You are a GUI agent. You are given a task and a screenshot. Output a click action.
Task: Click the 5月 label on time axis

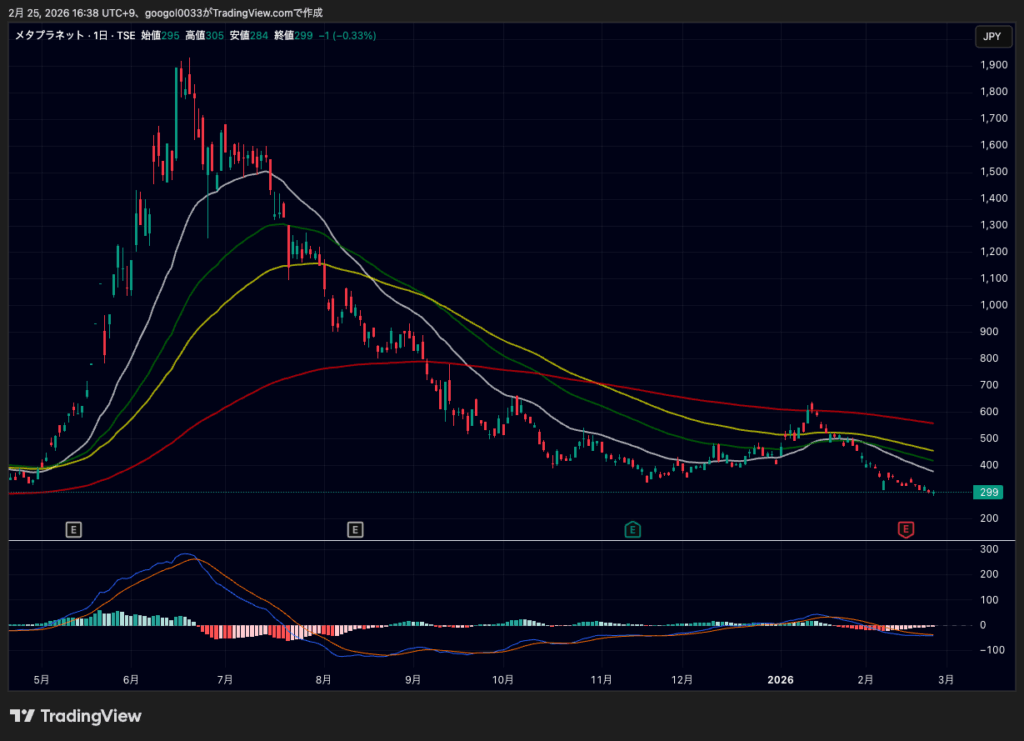41,680
